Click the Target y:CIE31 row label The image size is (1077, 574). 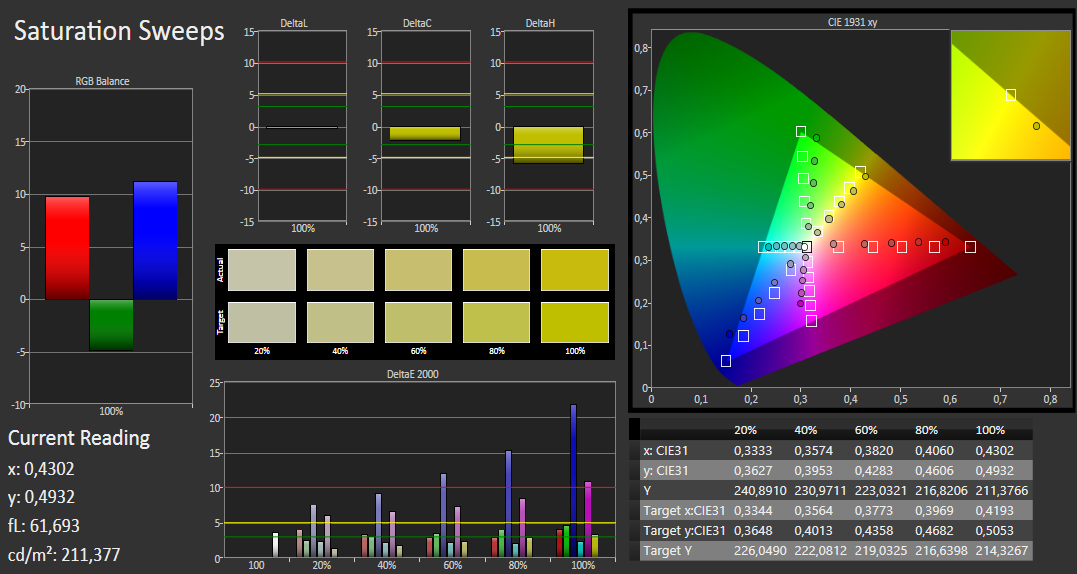click(684, 530)
